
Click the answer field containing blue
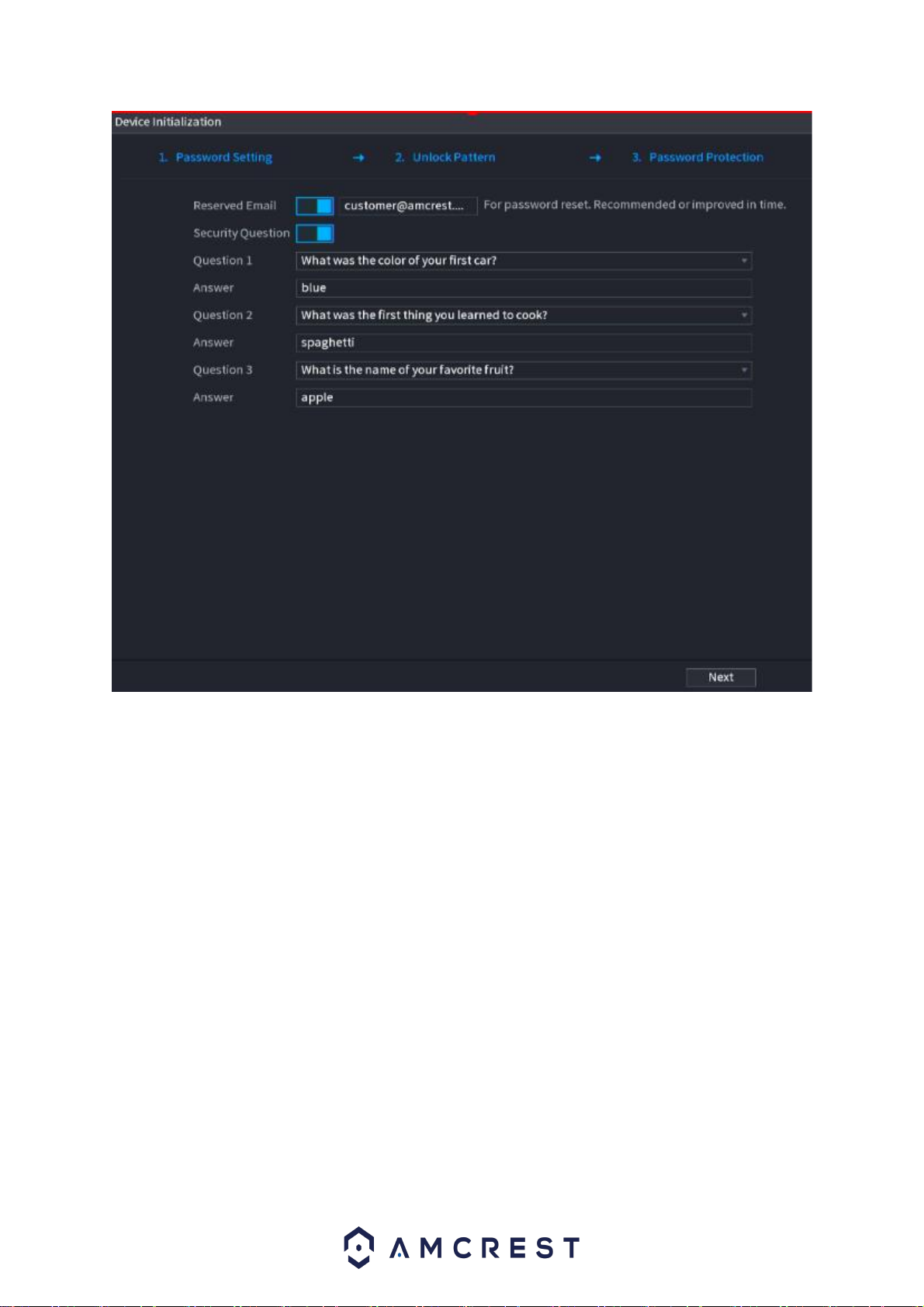coord(524,288)
